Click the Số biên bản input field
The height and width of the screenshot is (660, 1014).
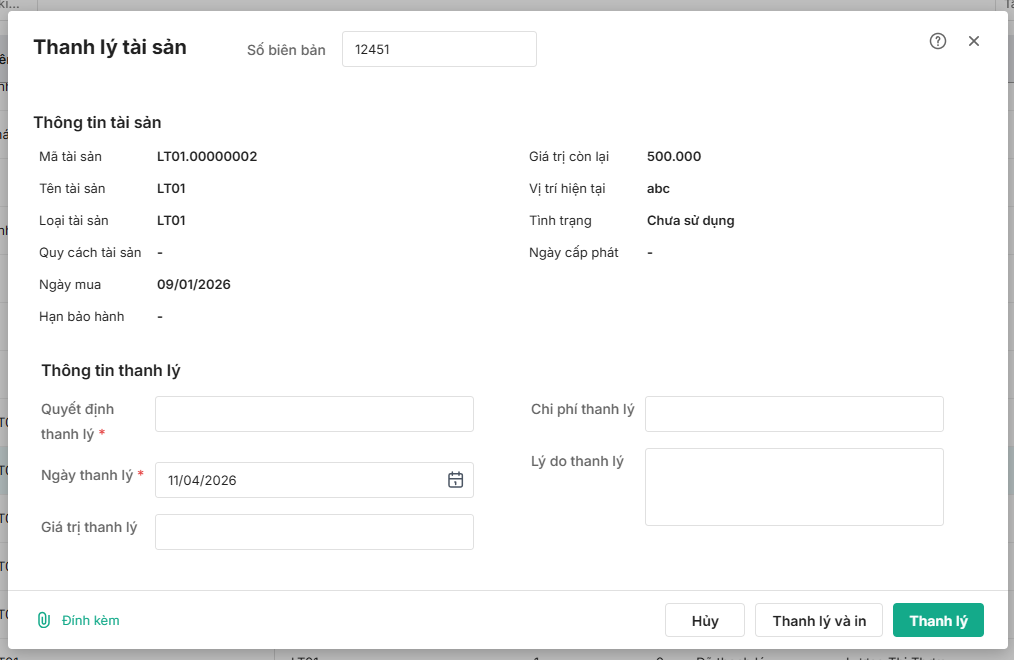pos(439,49)
